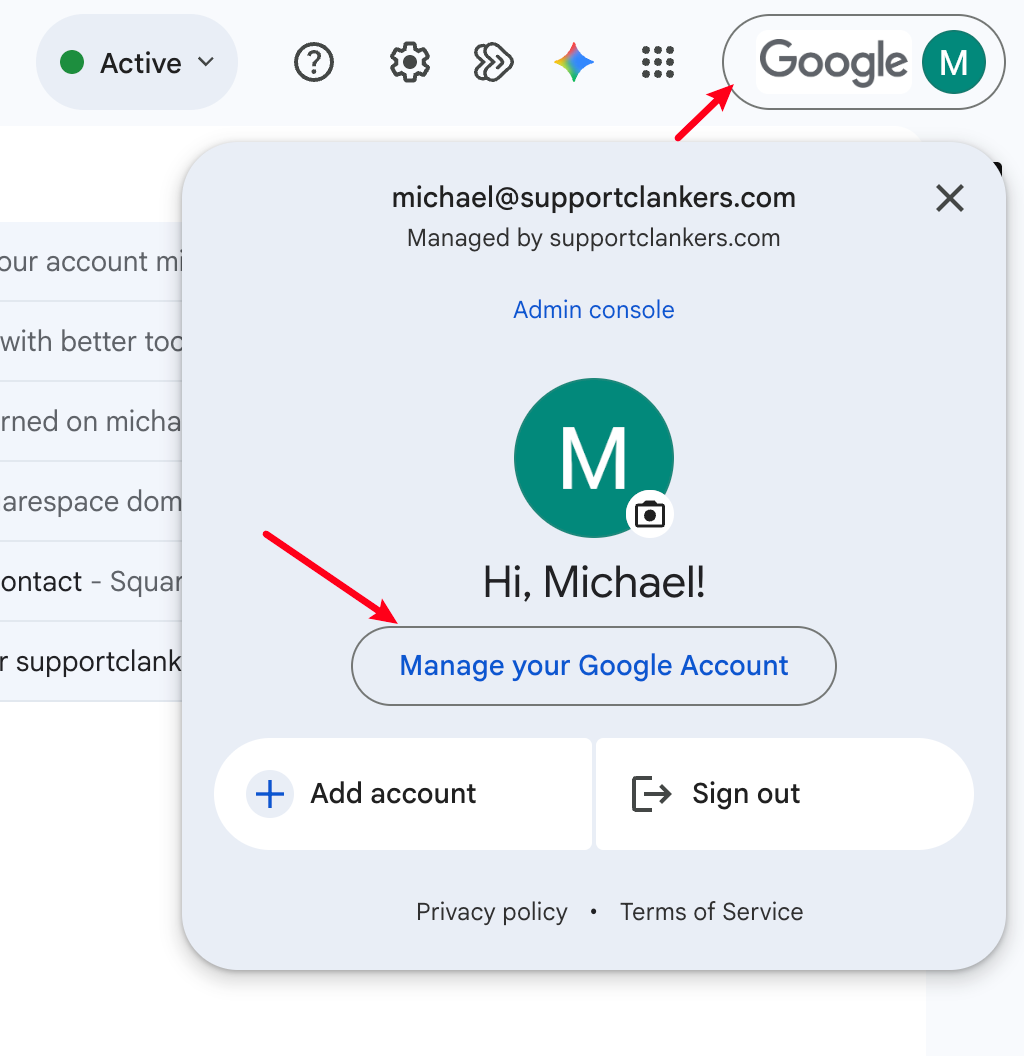This screenshot has height=1056, width=1024.
Task: Open email row containing 'r supportclank'
Action: pos(91,662)
